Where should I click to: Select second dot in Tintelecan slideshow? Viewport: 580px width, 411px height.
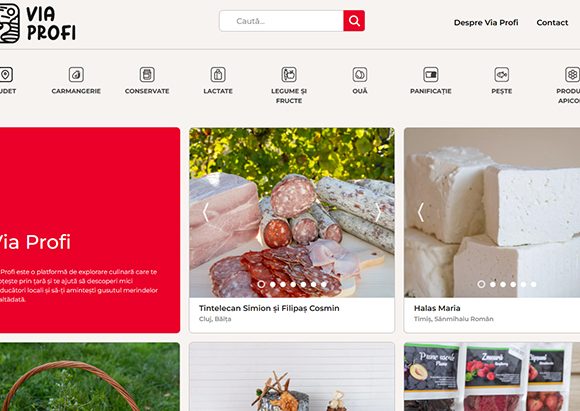click(x=273, y=284)
